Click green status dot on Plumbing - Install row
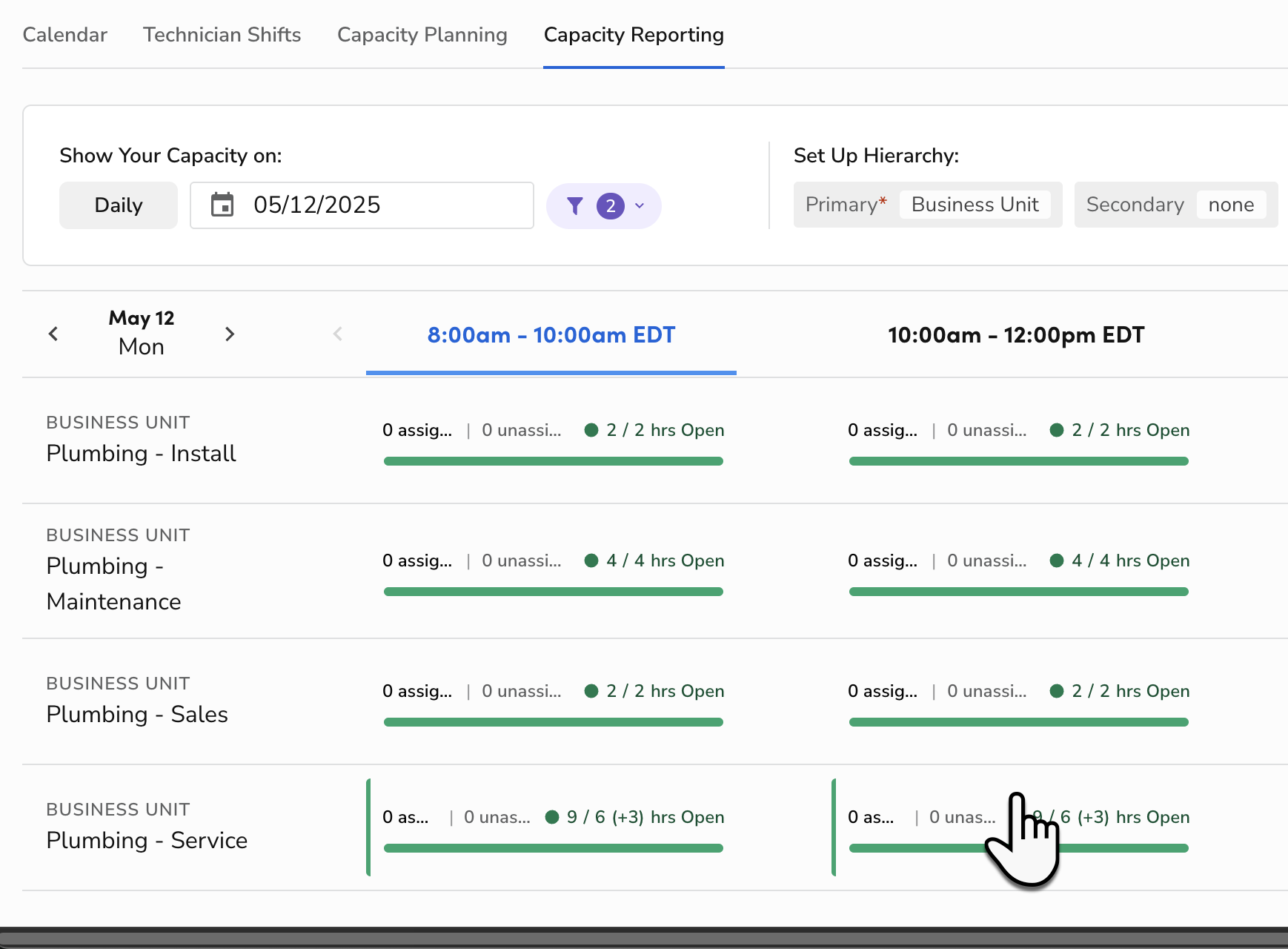This screenshot has height=949, width=1288. point(591,430)
